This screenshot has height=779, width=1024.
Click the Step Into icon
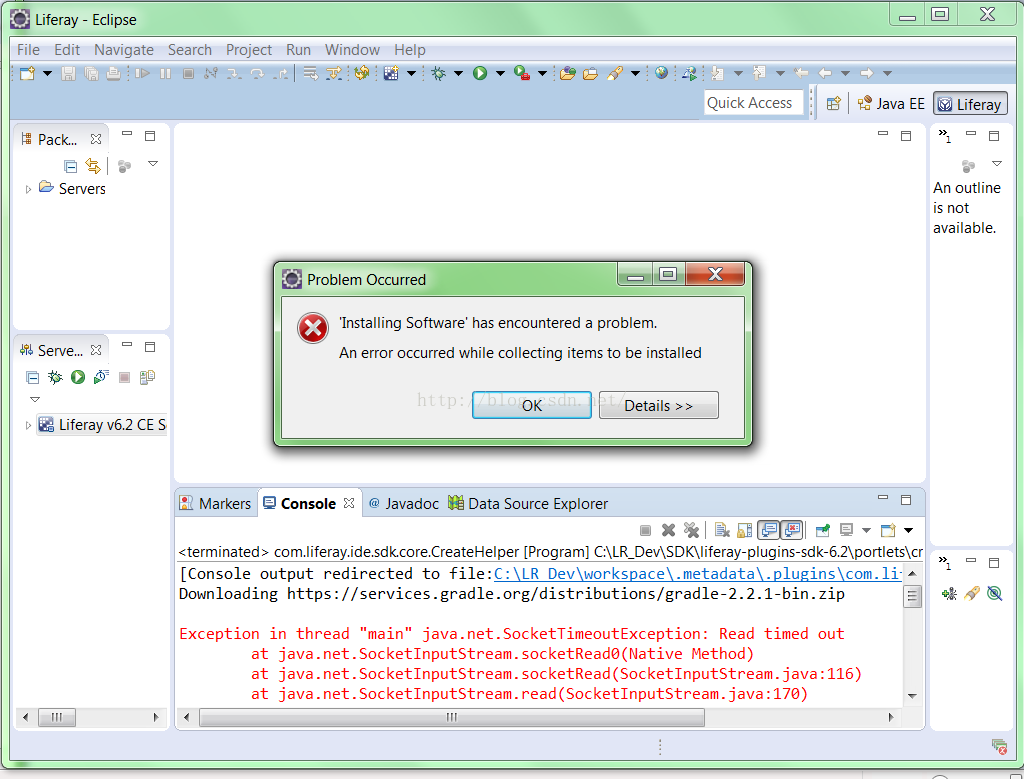coord(234,73)
